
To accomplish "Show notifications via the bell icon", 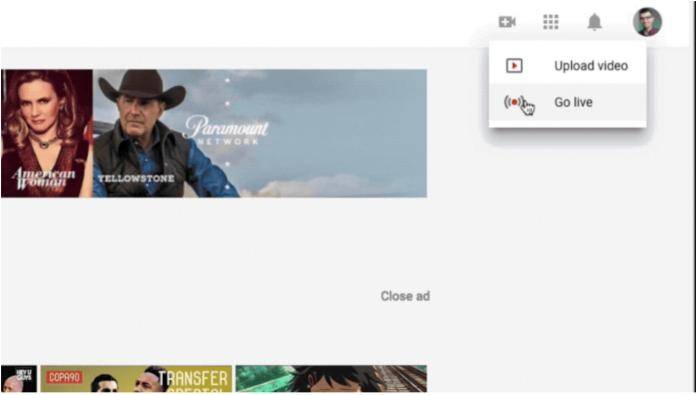I will 594,22.
